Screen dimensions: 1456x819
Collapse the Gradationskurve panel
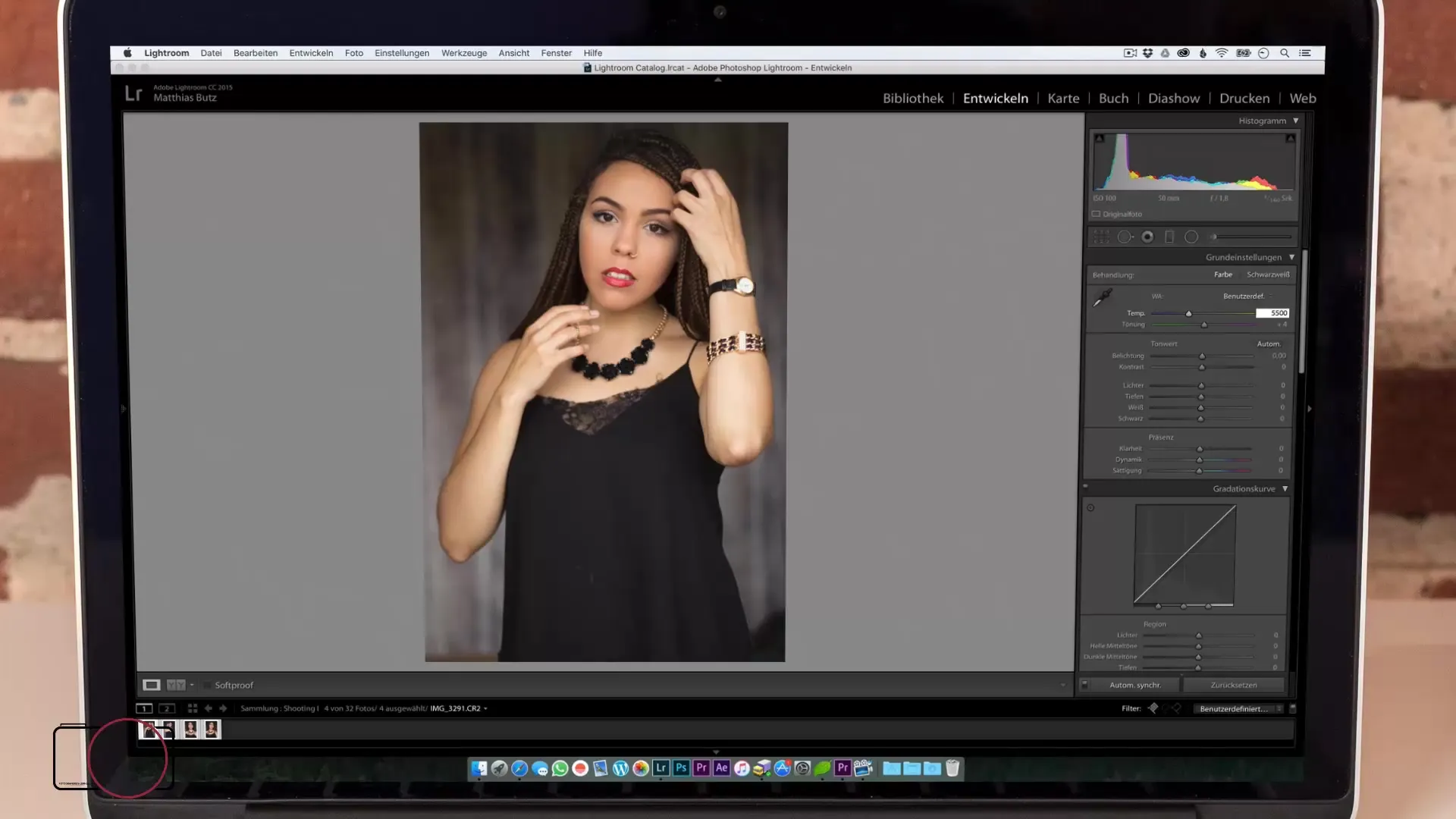tap(1285, 489)
